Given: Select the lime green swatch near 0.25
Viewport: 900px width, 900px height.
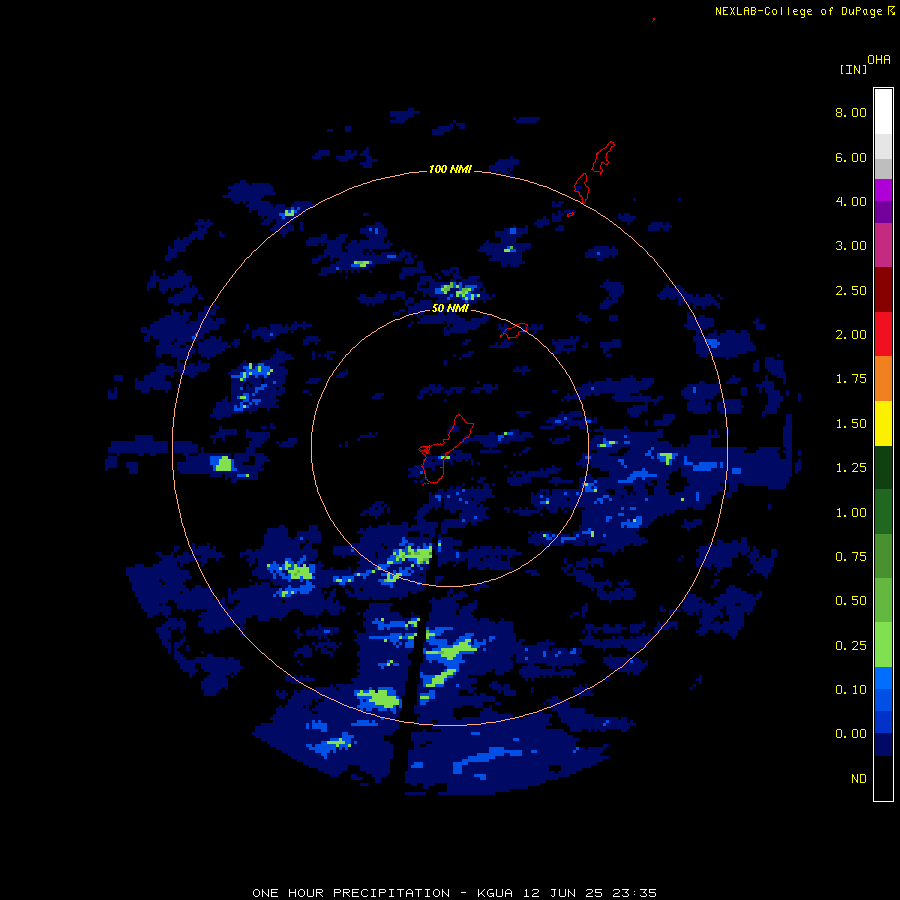Looking at the screenshot, I should tap(883, 645).
